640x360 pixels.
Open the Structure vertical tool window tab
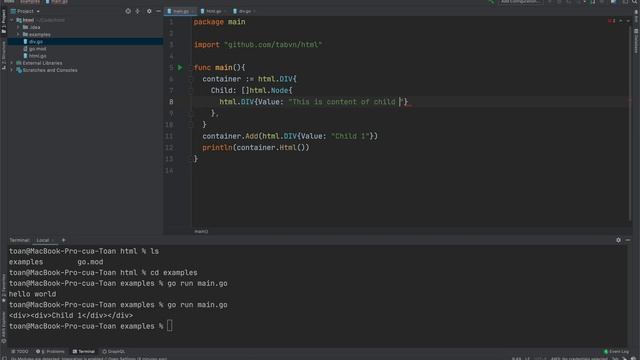[x=3, y=55]
